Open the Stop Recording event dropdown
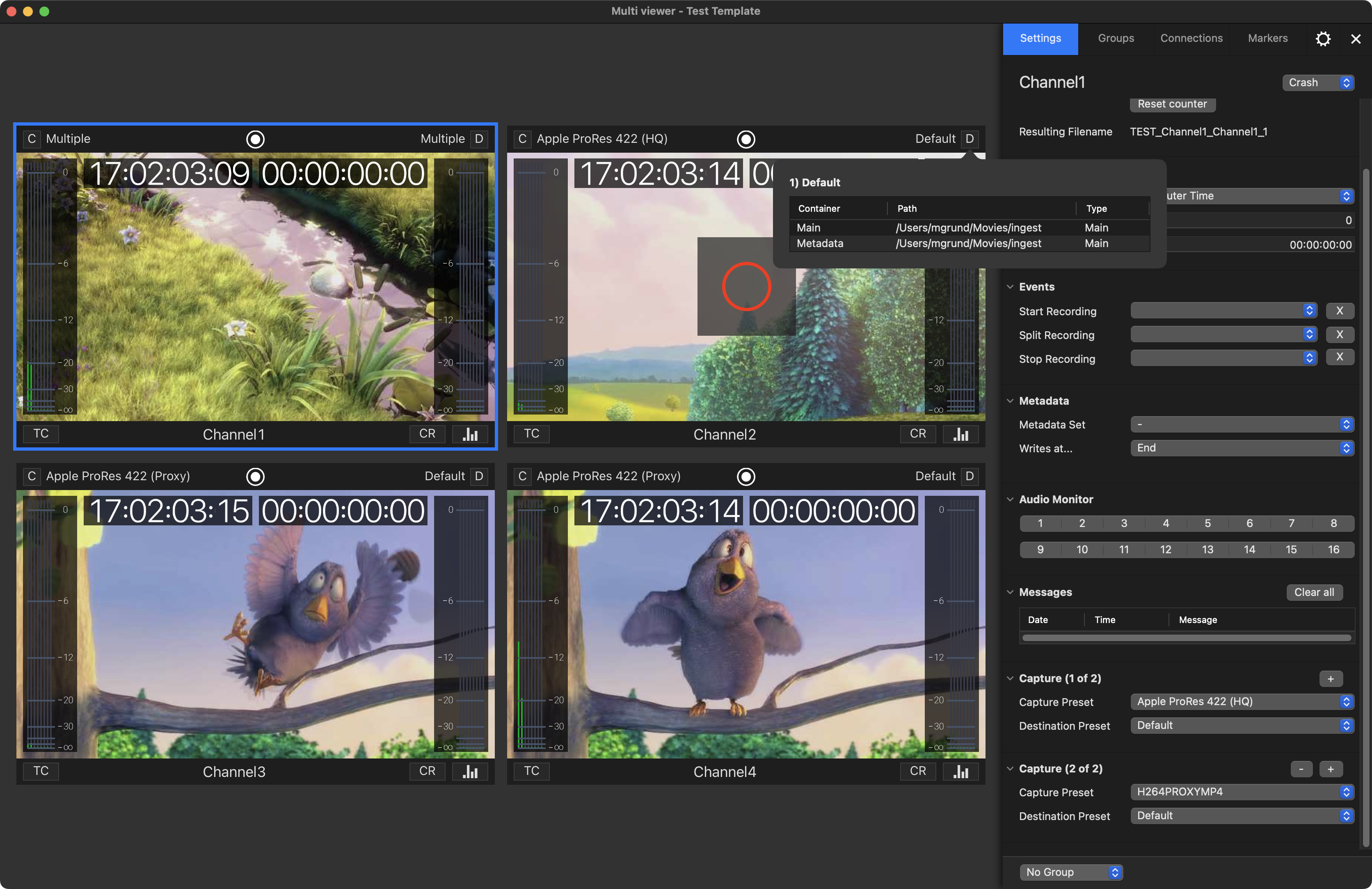This screenshot has width=1372, height=889. pyautogui.click(x=1223, y=358)
